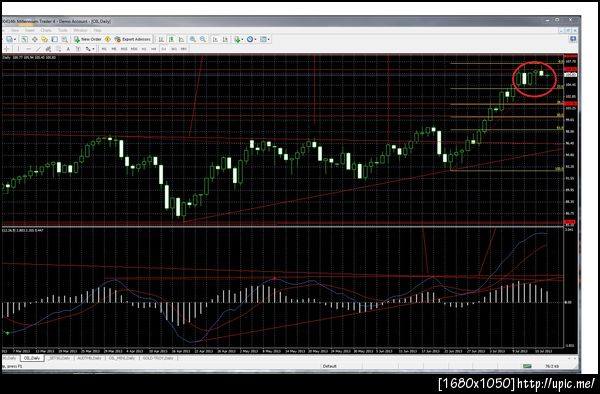Open indicators list green plus icon
The width and height of the screenshot is (600, 394).
tap(238, 39)
